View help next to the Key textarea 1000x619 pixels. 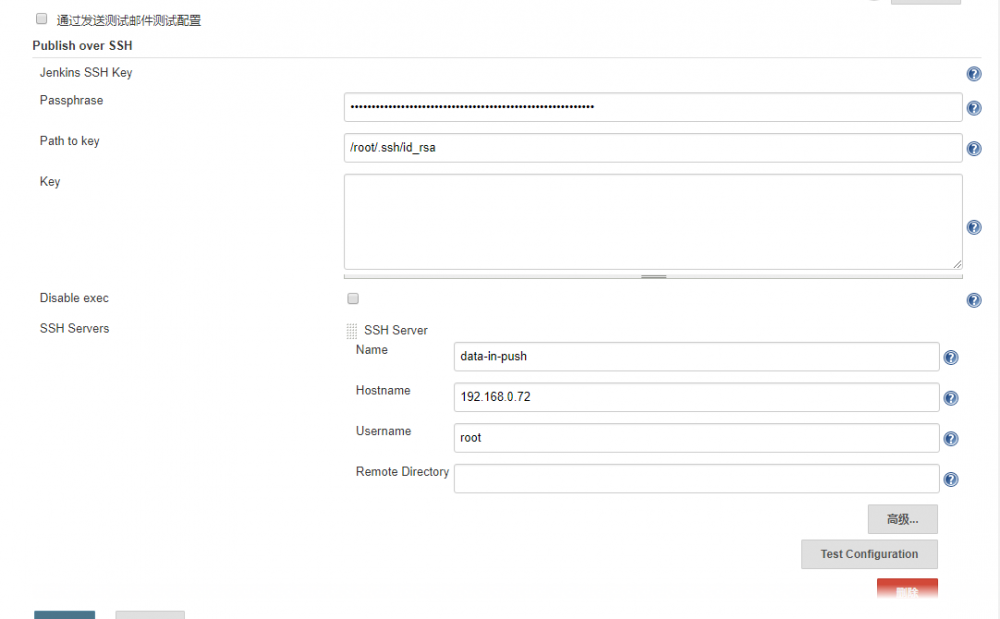974,227
